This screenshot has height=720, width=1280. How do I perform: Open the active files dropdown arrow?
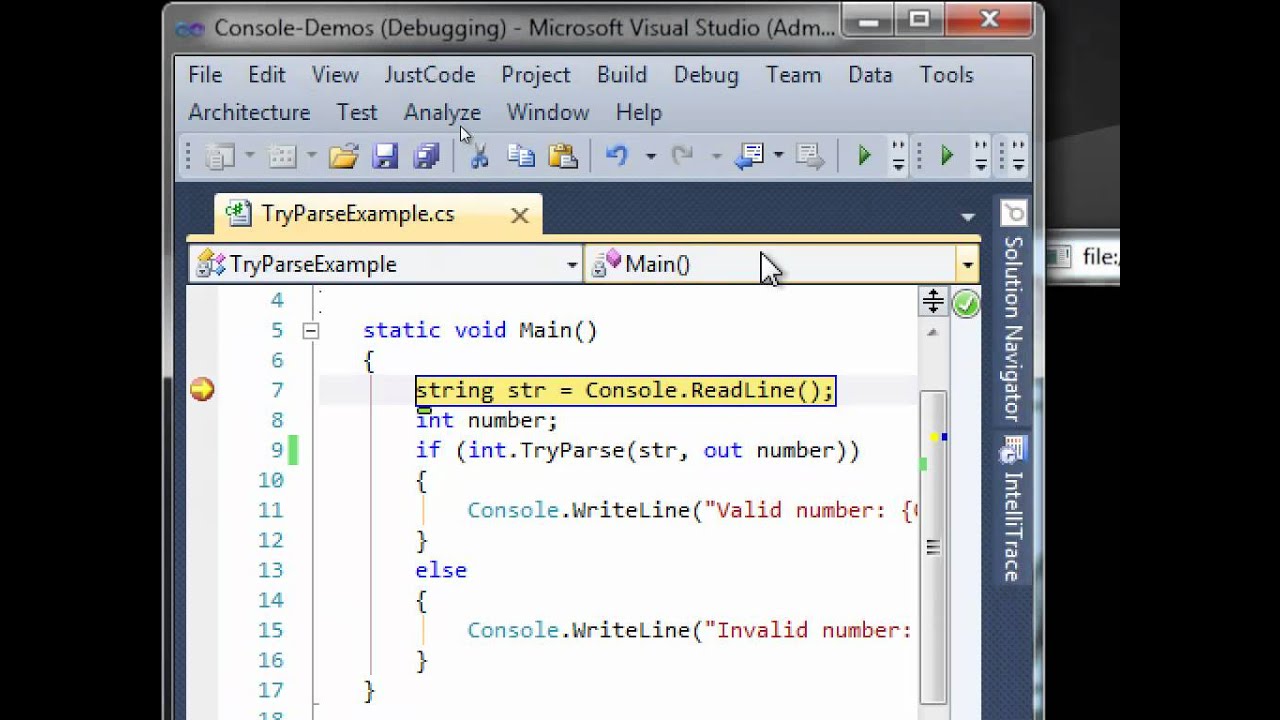pyautogui.click(x=967, y=217)
